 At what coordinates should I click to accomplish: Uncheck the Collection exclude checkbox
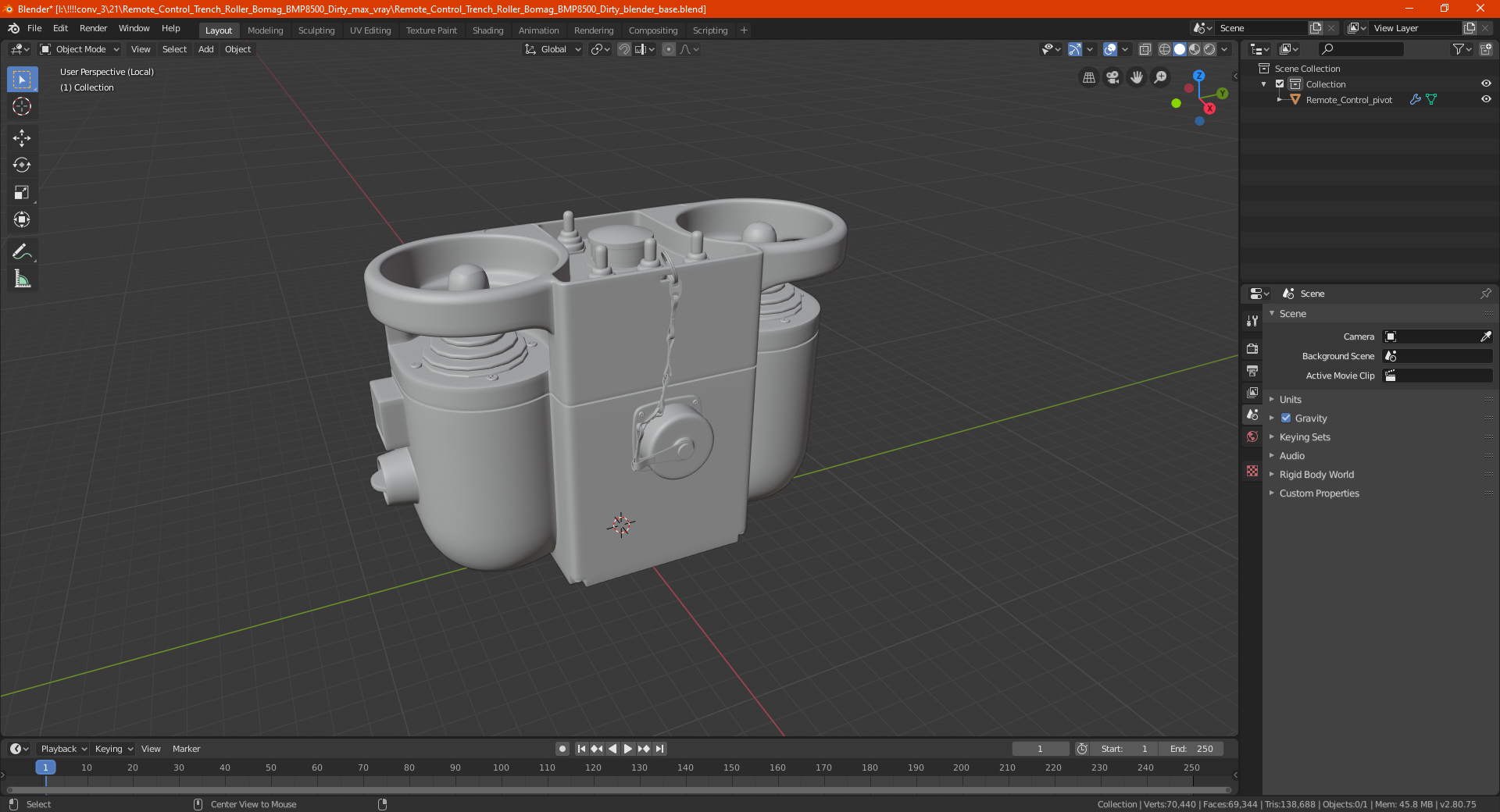pyautogui.click(x=1280, y=84)
